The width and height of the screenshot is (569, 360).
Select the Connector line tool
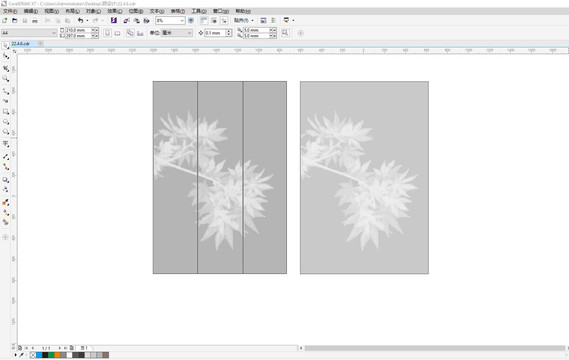(5, 167)
